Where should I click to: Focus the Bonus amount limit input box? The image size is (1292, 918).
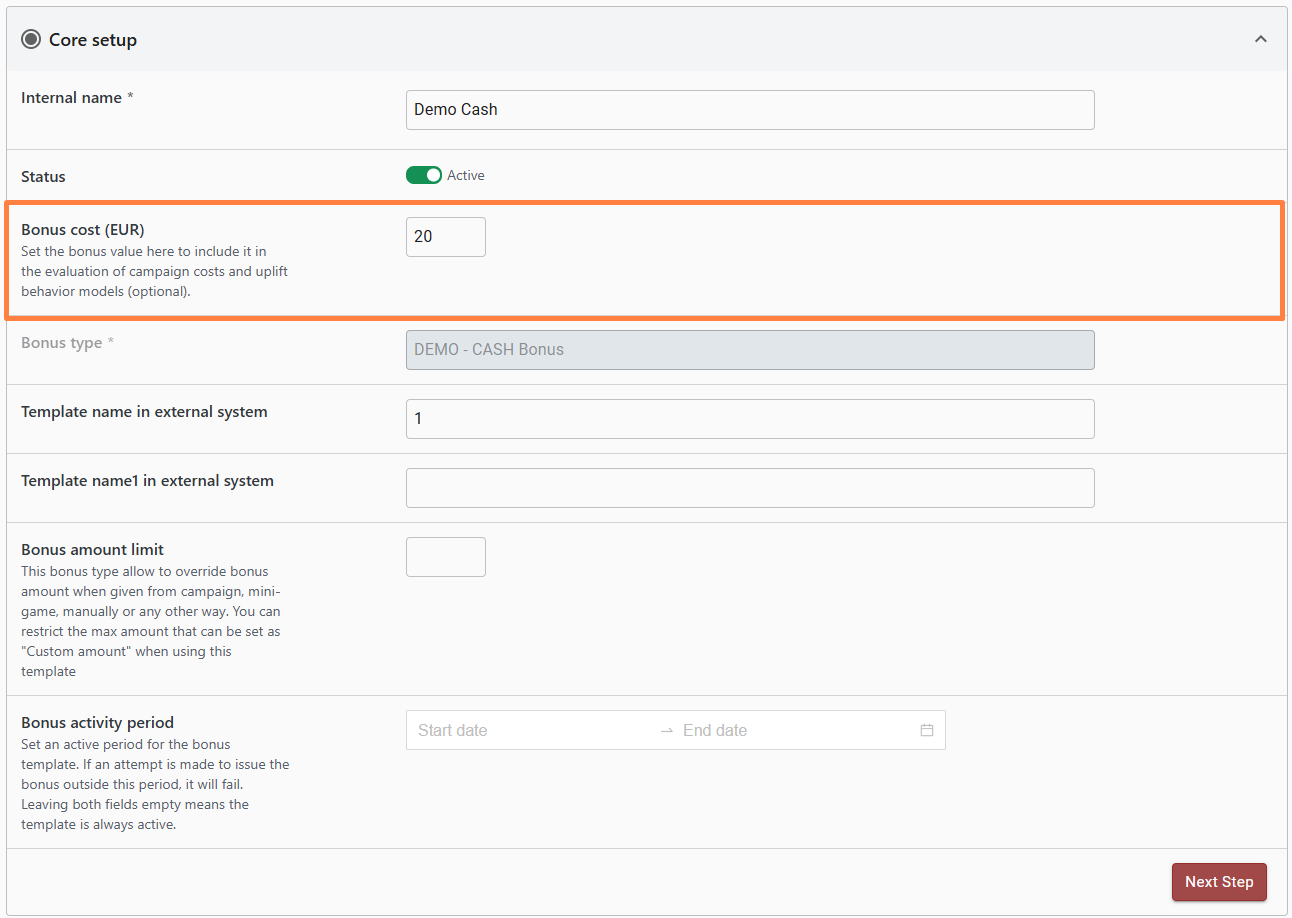tap(445, 557)
